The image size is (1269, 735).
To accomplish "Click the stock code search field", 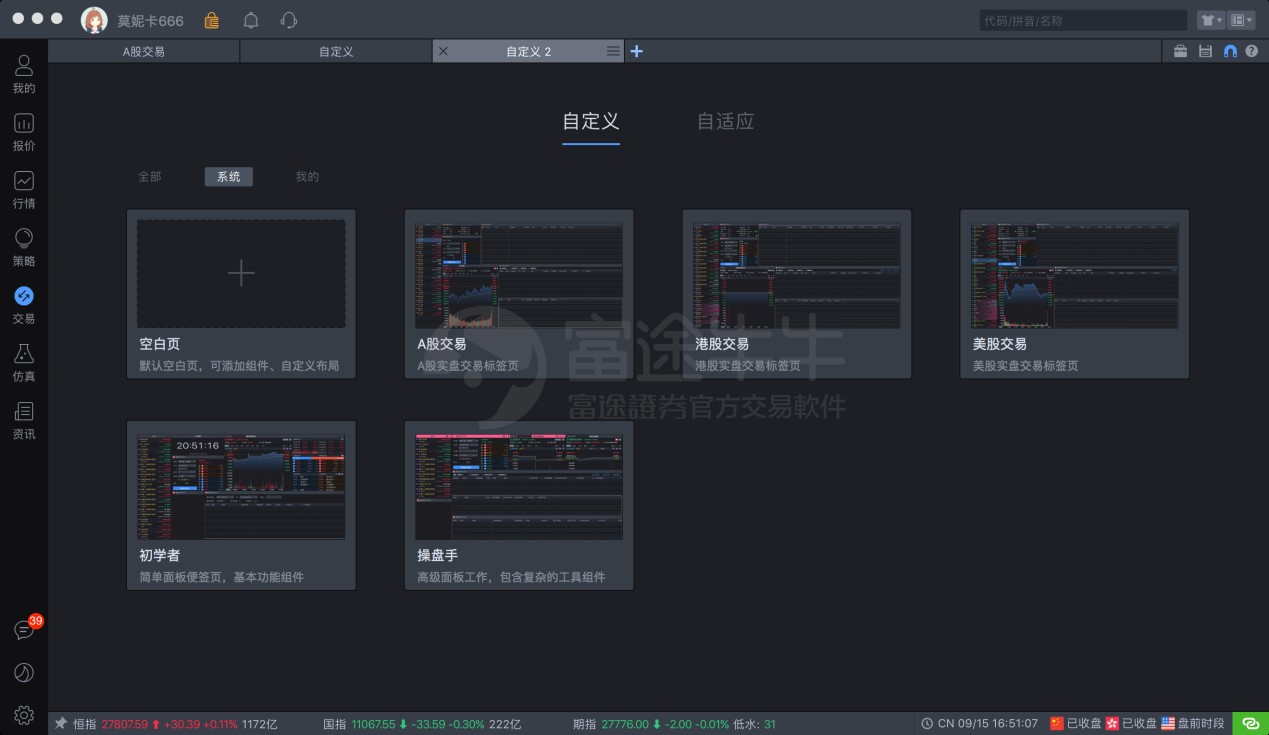I will pyautogui.click(x=1082, y=20).
